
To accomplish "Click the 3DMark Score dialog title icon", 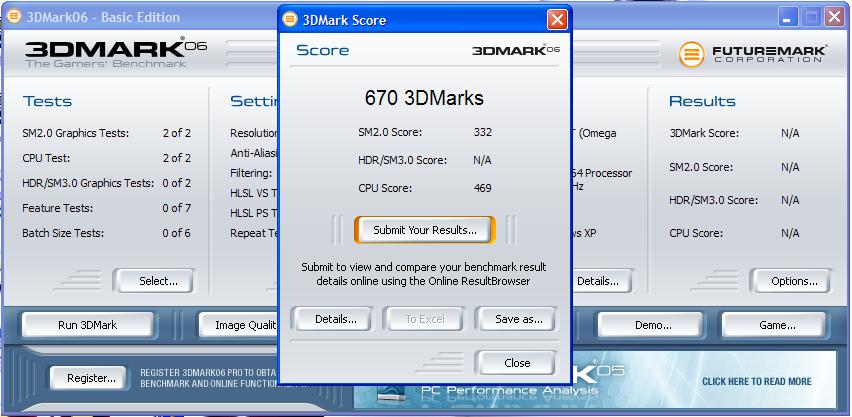I will point(291,20).
